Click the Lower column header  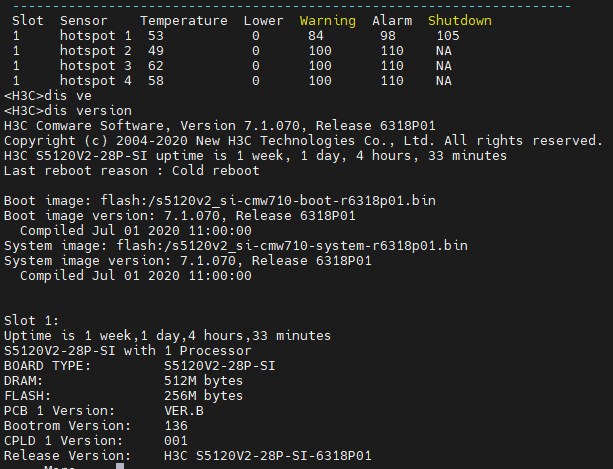coord(263,20)
